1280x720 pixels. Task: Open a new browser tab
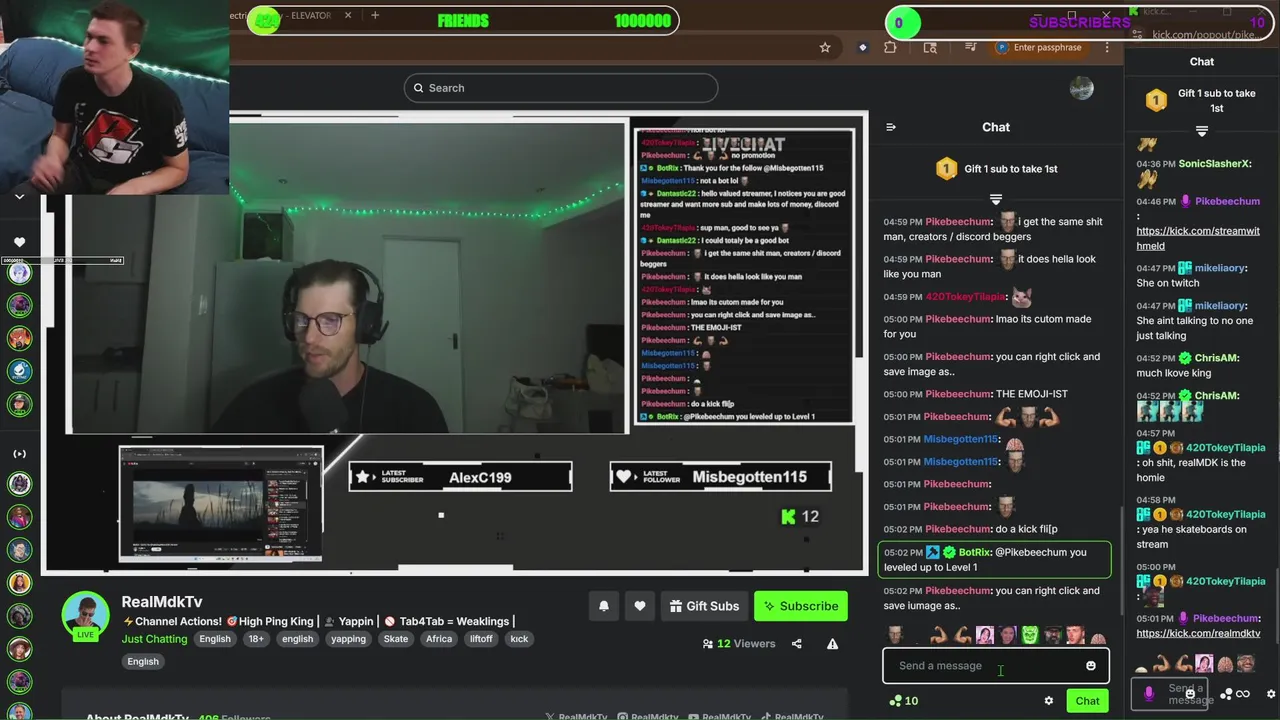point(375,15)
